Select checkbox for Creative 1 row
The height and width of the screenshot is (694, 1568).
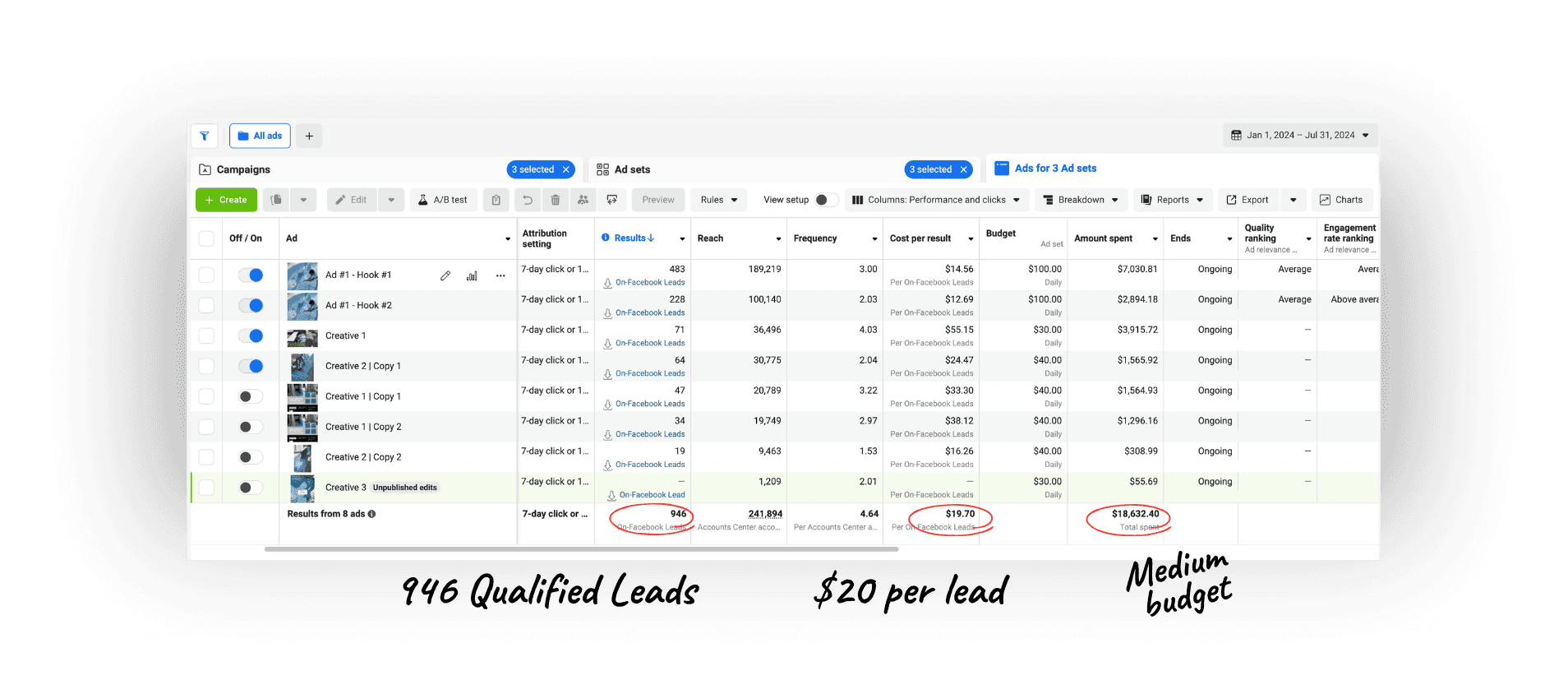207,336
